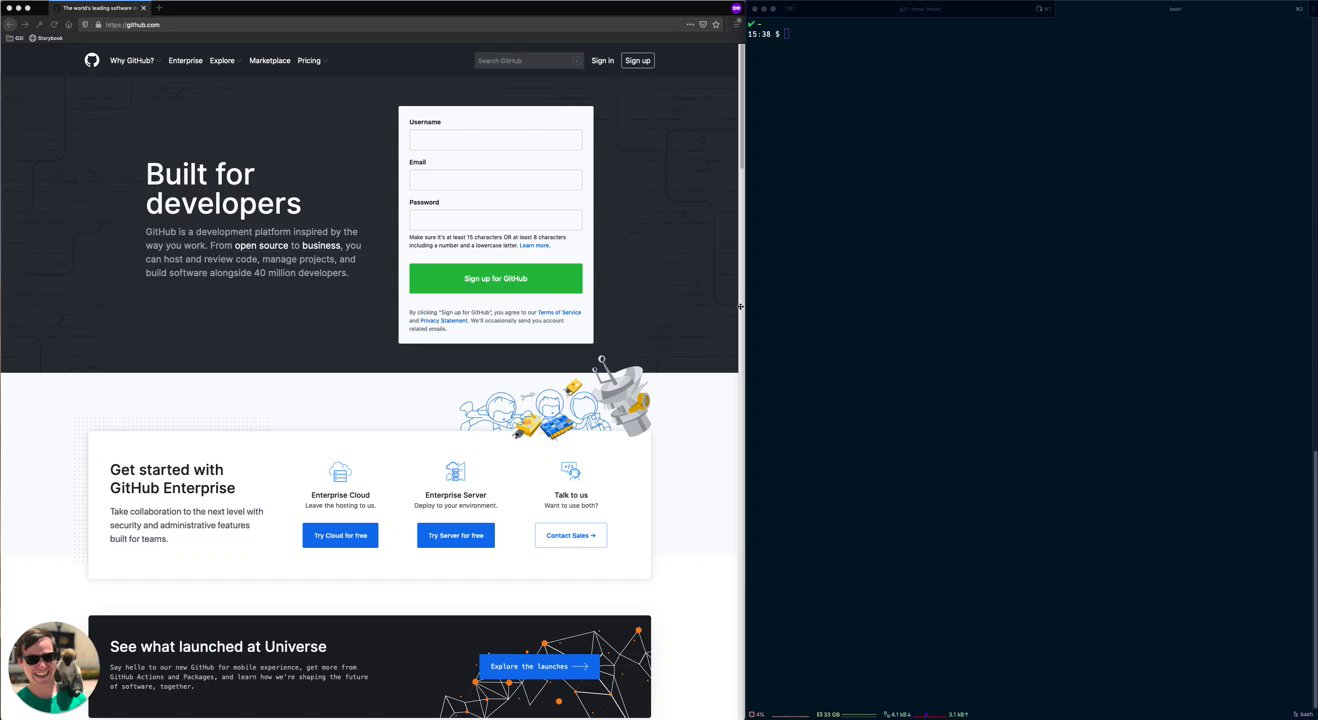Click the 33 GB memory status in terminal
Viewport: 1318px width, 720px height.
pos(829,714)
